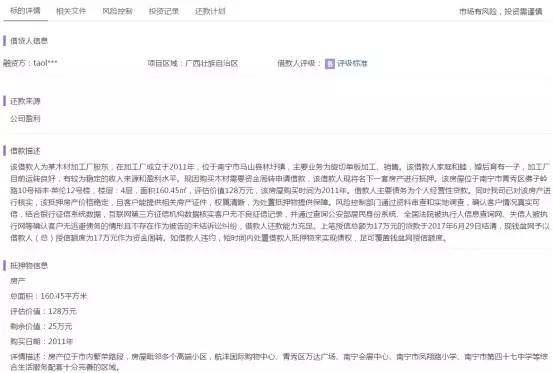Image resolution: width=553 pixels, height=373 pixels.
Task: Switch to the 相关文件 tab
Action: pyautogui.click(x=71, y=11)
